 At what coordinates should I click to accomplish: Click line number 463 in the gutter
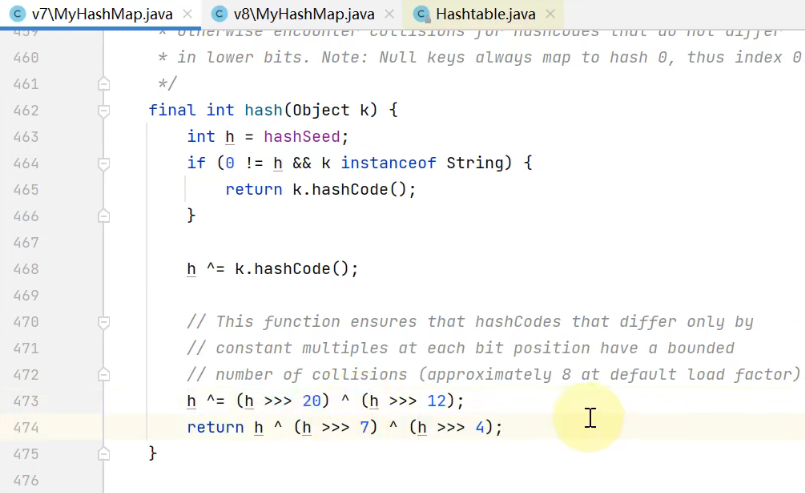coord(26,137)
